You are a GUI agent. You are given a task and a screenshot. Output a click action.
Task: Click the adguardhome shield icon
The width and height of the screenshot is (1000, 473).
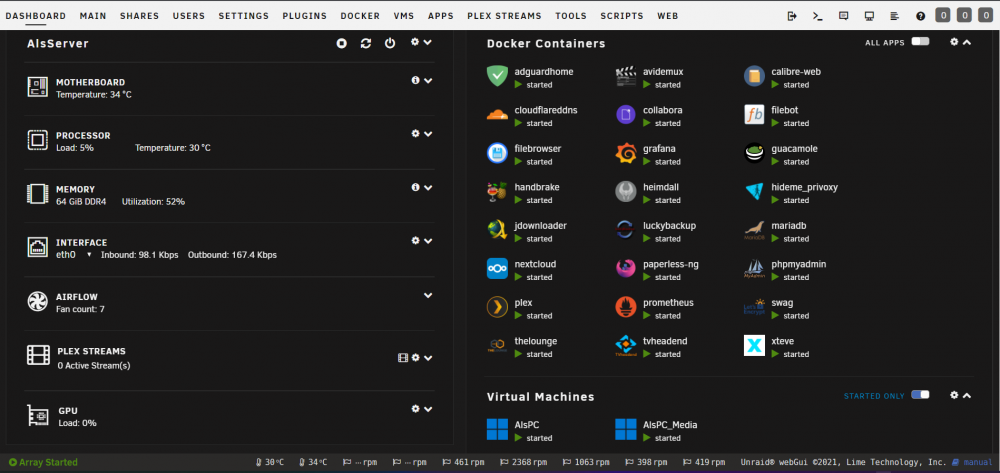pos(497,76)
